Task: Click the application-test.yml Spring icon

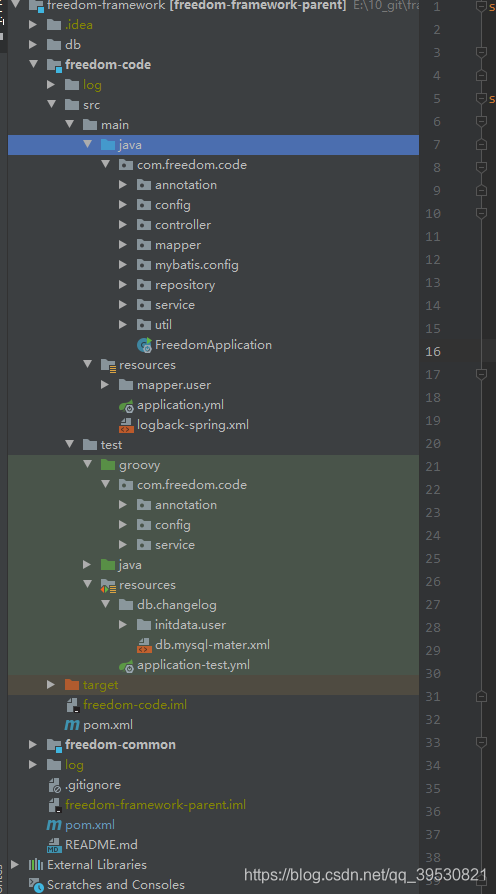Action: (126, 665)
